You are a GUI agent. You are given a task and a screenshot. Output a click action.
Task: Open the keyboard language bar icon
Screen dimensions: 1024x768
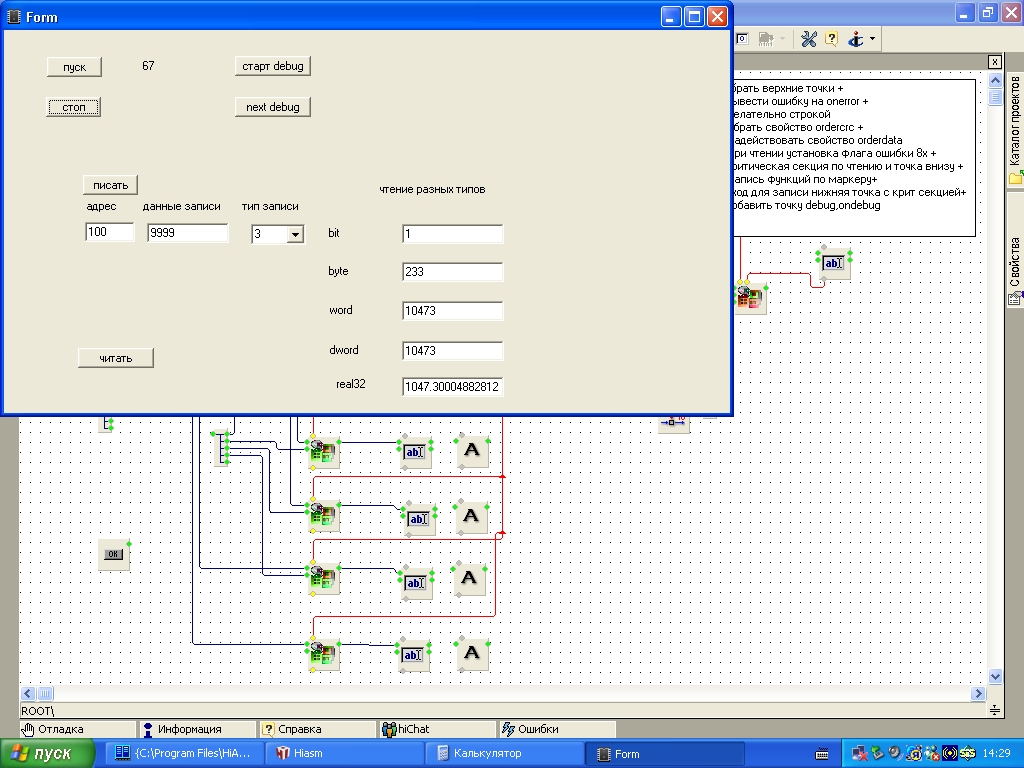coord(822,754)
